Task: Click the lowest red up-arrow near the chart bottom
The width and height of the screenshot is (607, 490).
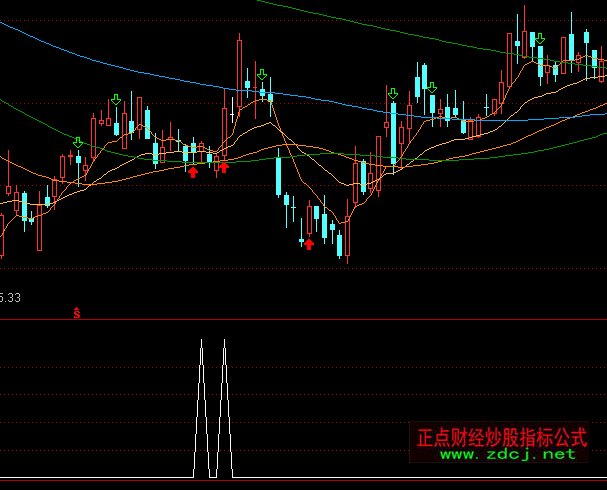Action: point(309,243)
